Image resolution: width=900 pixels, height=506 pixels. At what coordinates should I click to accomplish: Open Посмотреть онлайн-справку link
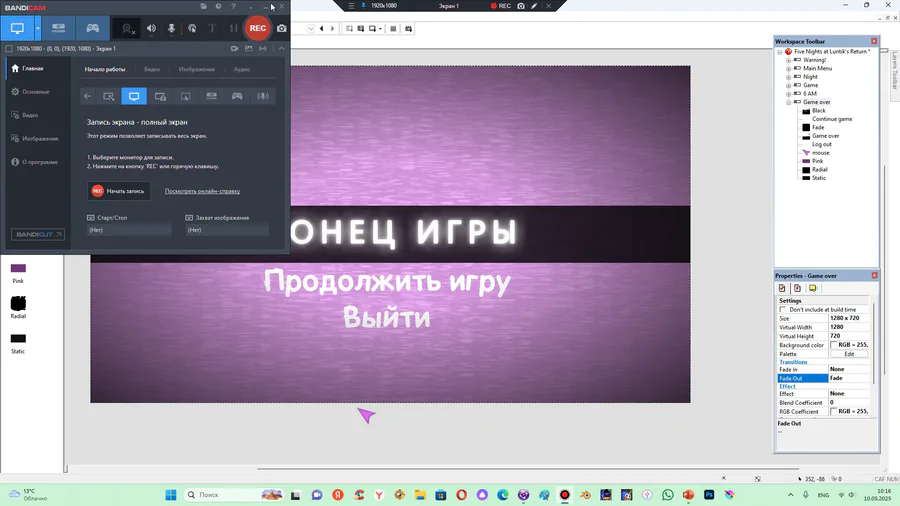pos(202,191)
